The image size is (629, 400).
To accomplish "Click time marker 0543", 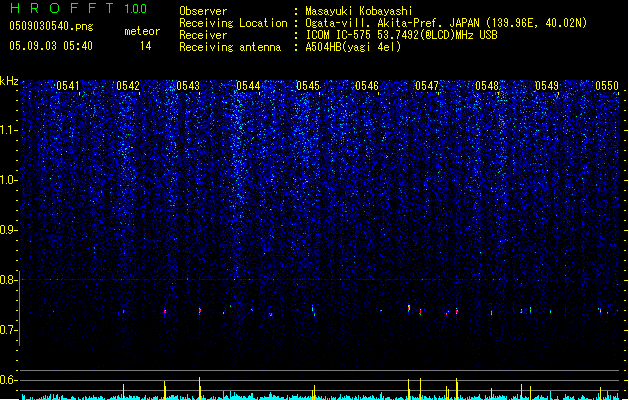I will click(188, 86).
